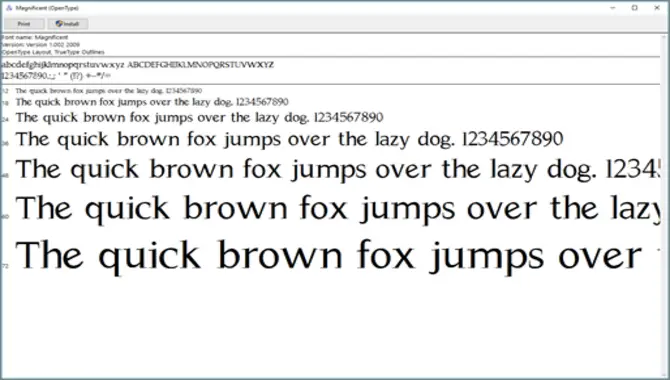Image resolution: width=670 pixels, height=380 pixels.
Task: Close the Magnificent font window
Action: (657, 8)
